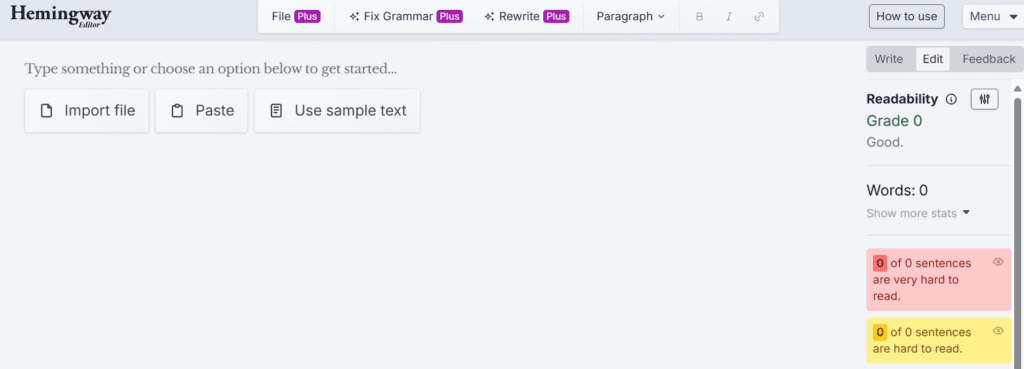Click the Rewrite Plus option
The width and height of the screenshot is (1024, 369).
pos(526,16)
